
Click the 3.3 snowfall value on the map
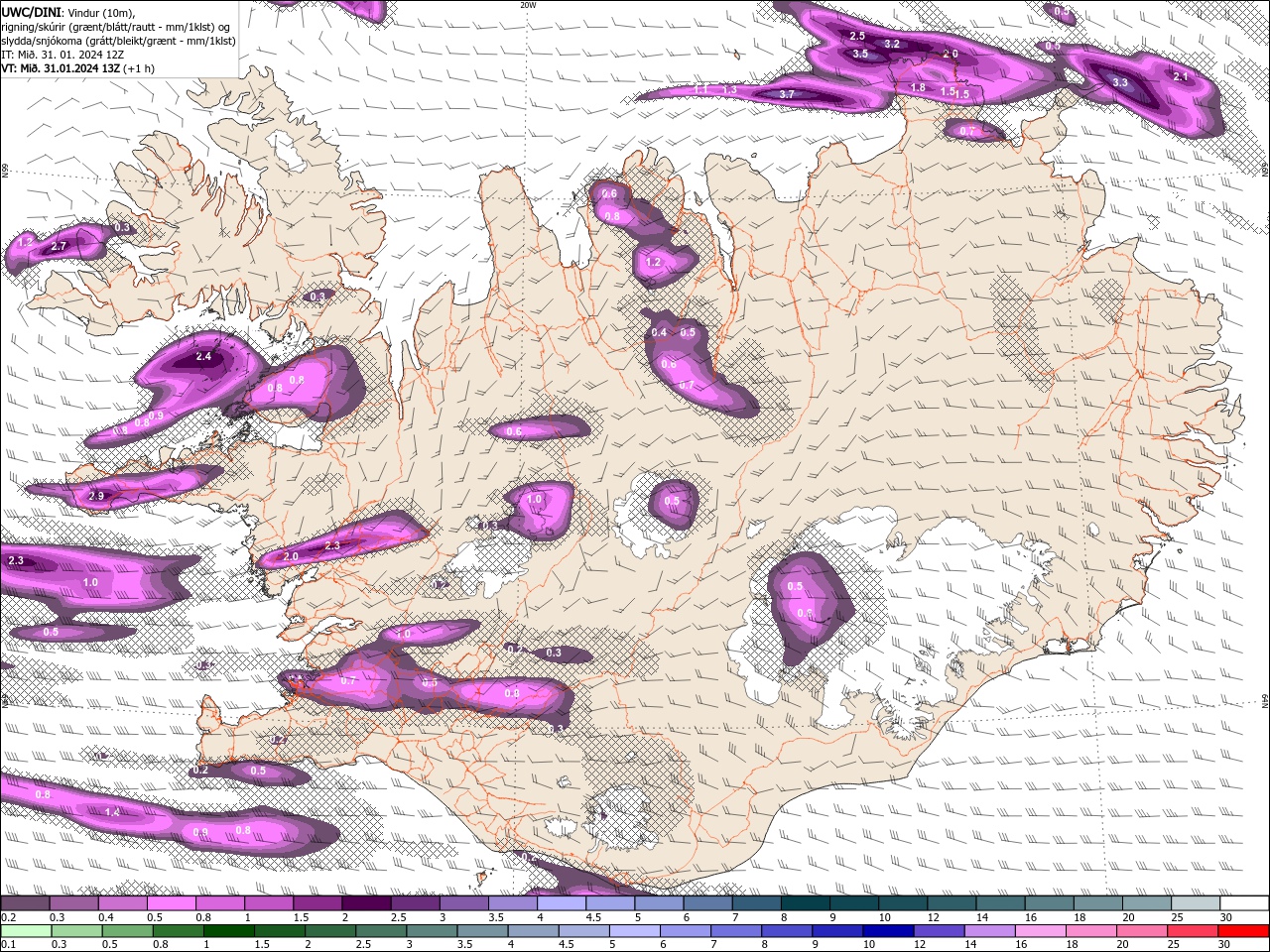click(1120, 82)
